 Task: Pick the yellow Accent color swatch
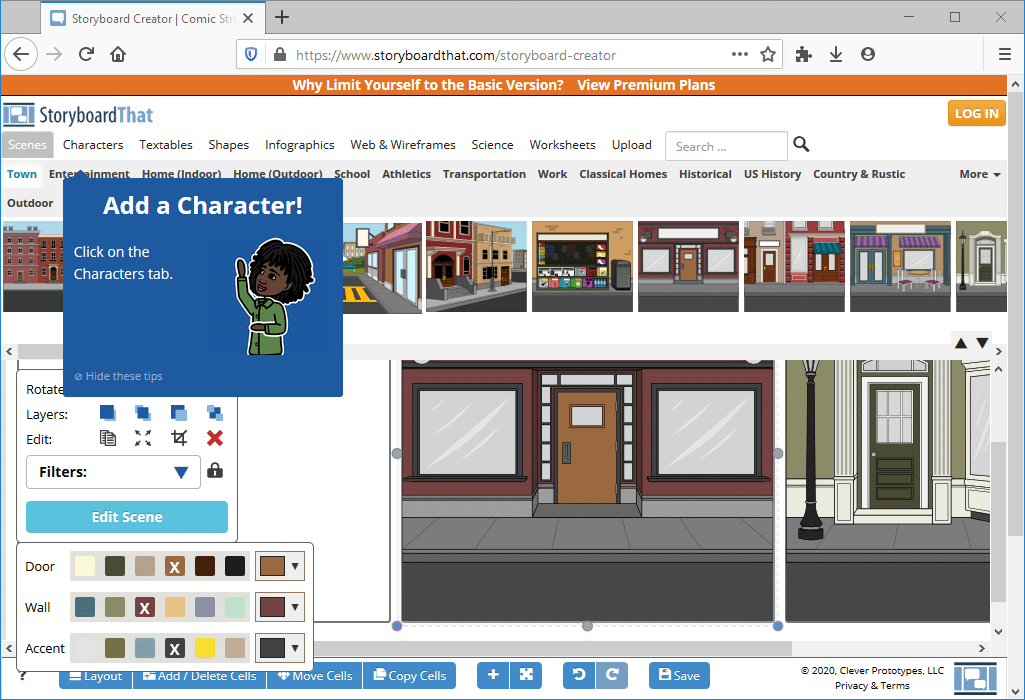[205, 648]
